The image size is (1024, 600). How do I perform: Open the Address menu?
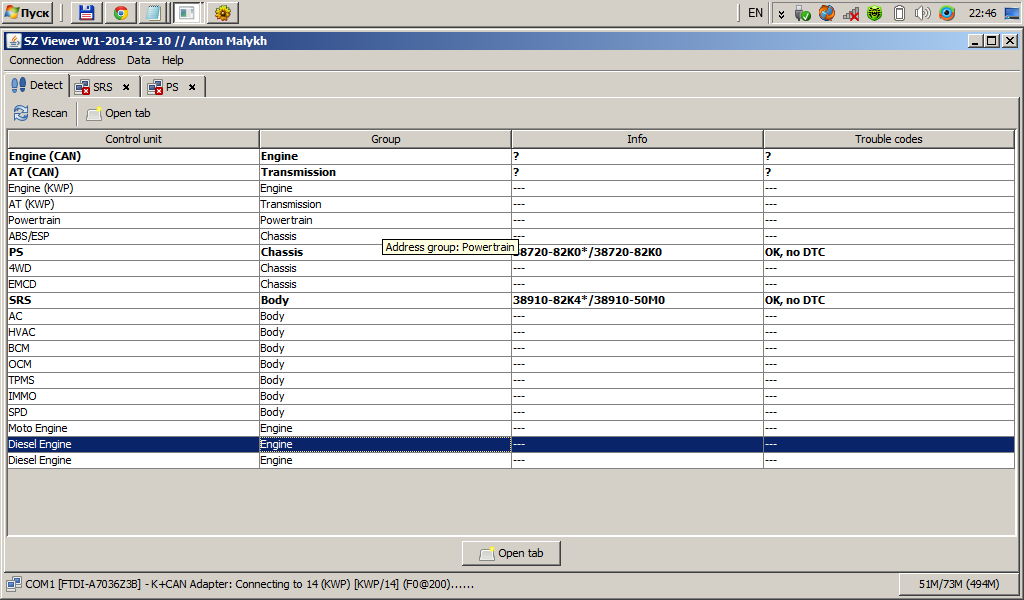pyautogui.click(x=96, y=60)
